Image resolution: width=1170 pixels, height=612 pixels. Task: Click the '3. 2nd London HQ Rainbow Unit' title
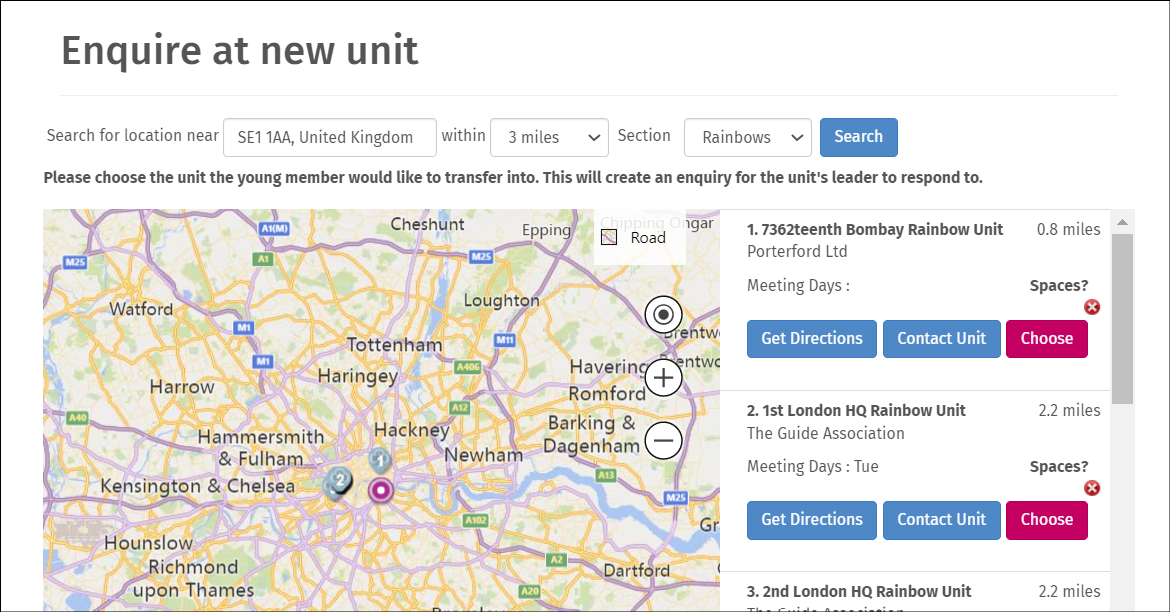[x=859, y=592]
